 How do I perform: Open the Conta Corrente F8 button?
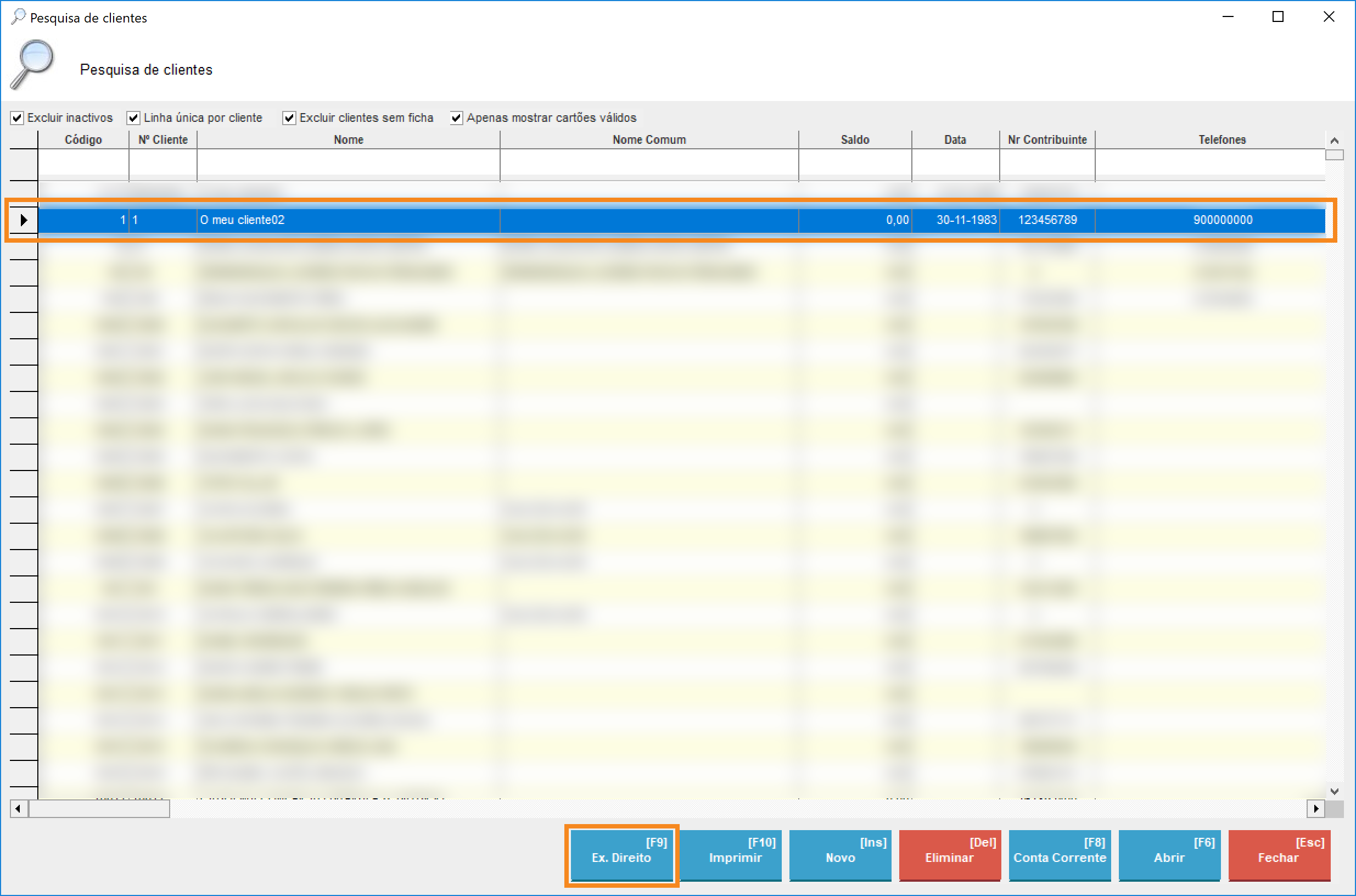[1059, 855]
